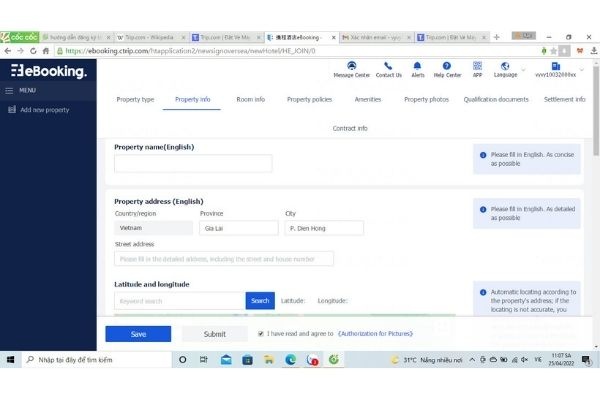
Task: Click the Cốc Cốc browser logo
Action: click(20, 37)
